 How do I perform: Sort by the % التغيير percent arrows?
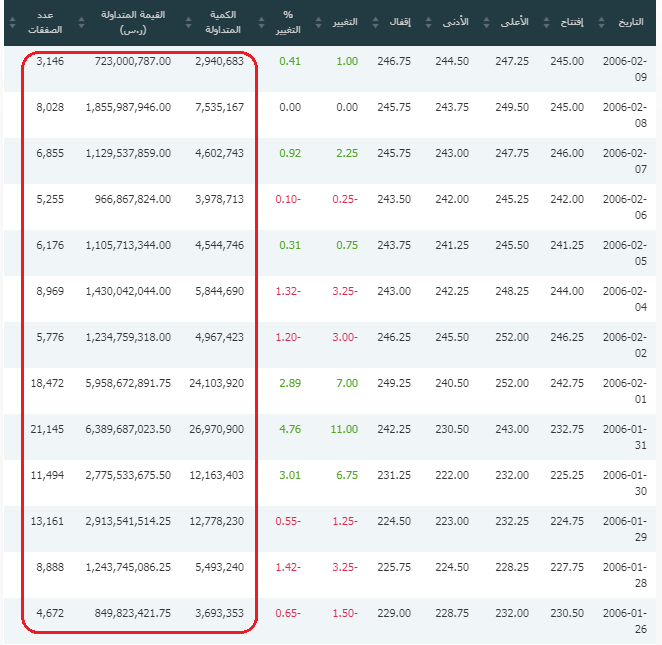tap(261, 22)
